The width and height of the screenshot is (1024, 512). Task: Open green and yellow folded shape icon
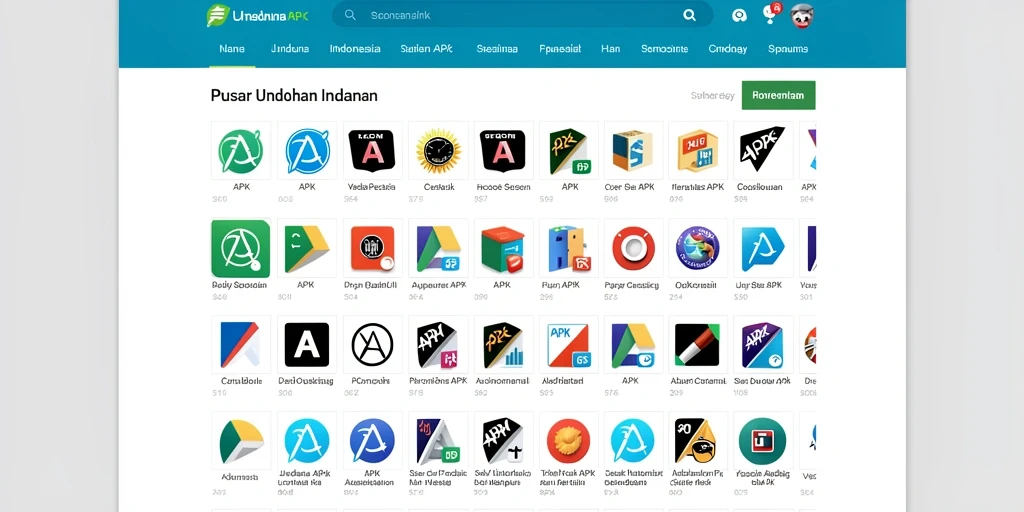coord(307,249)
